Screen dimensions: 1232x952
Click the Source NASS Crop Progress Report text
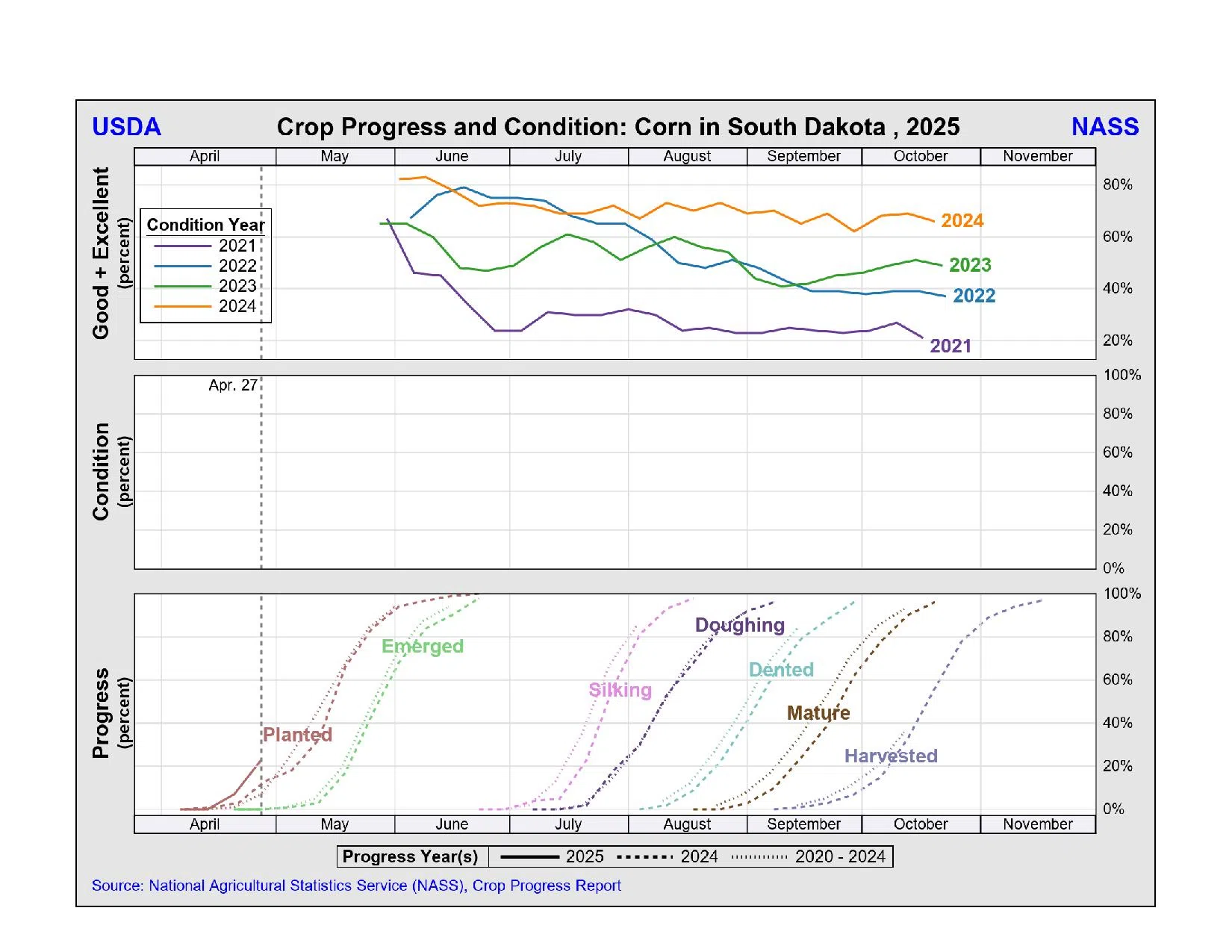click(356, 886)
